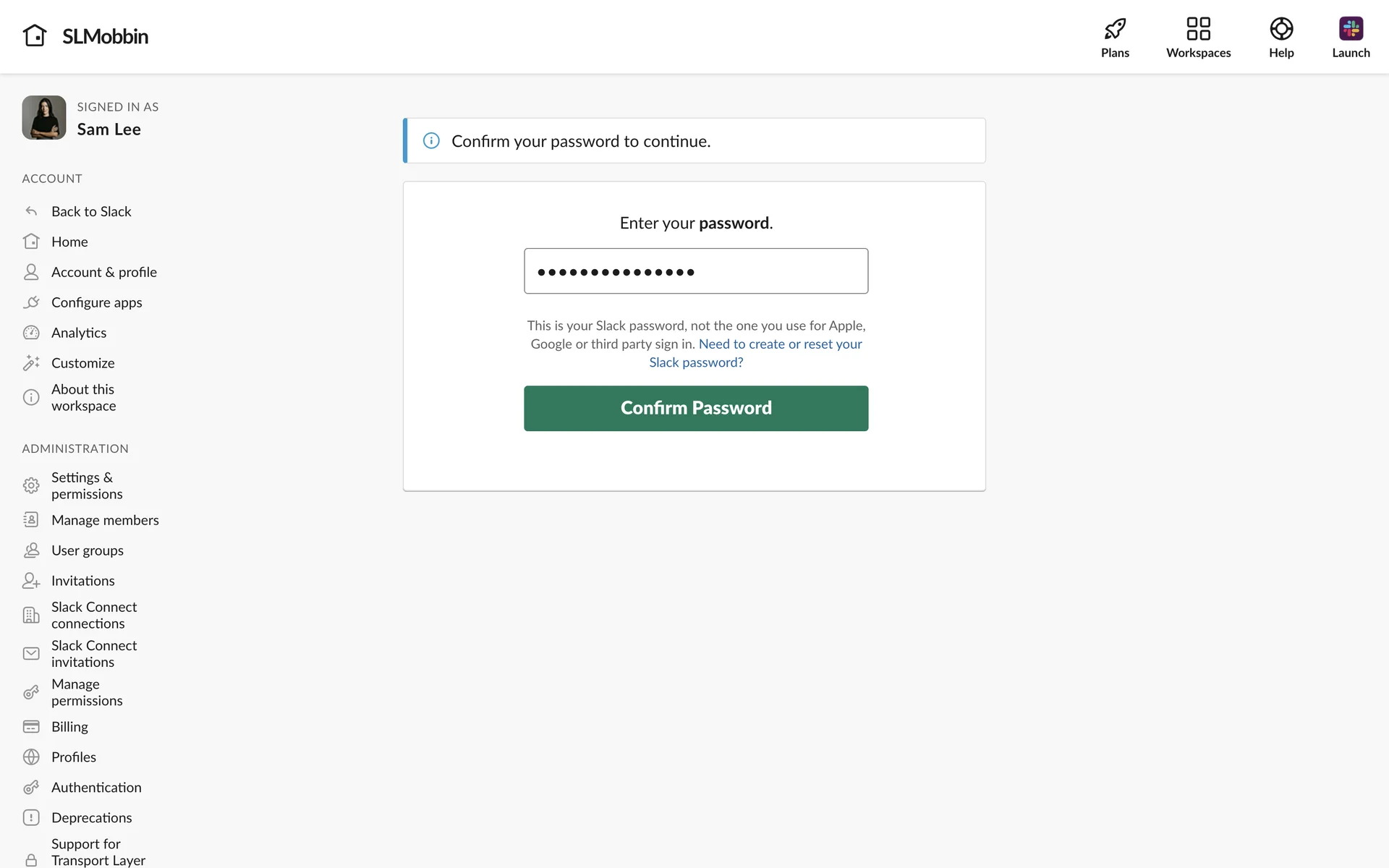
Task: Click the SLMobbin house logo icon
Action: tap(35, 35)
